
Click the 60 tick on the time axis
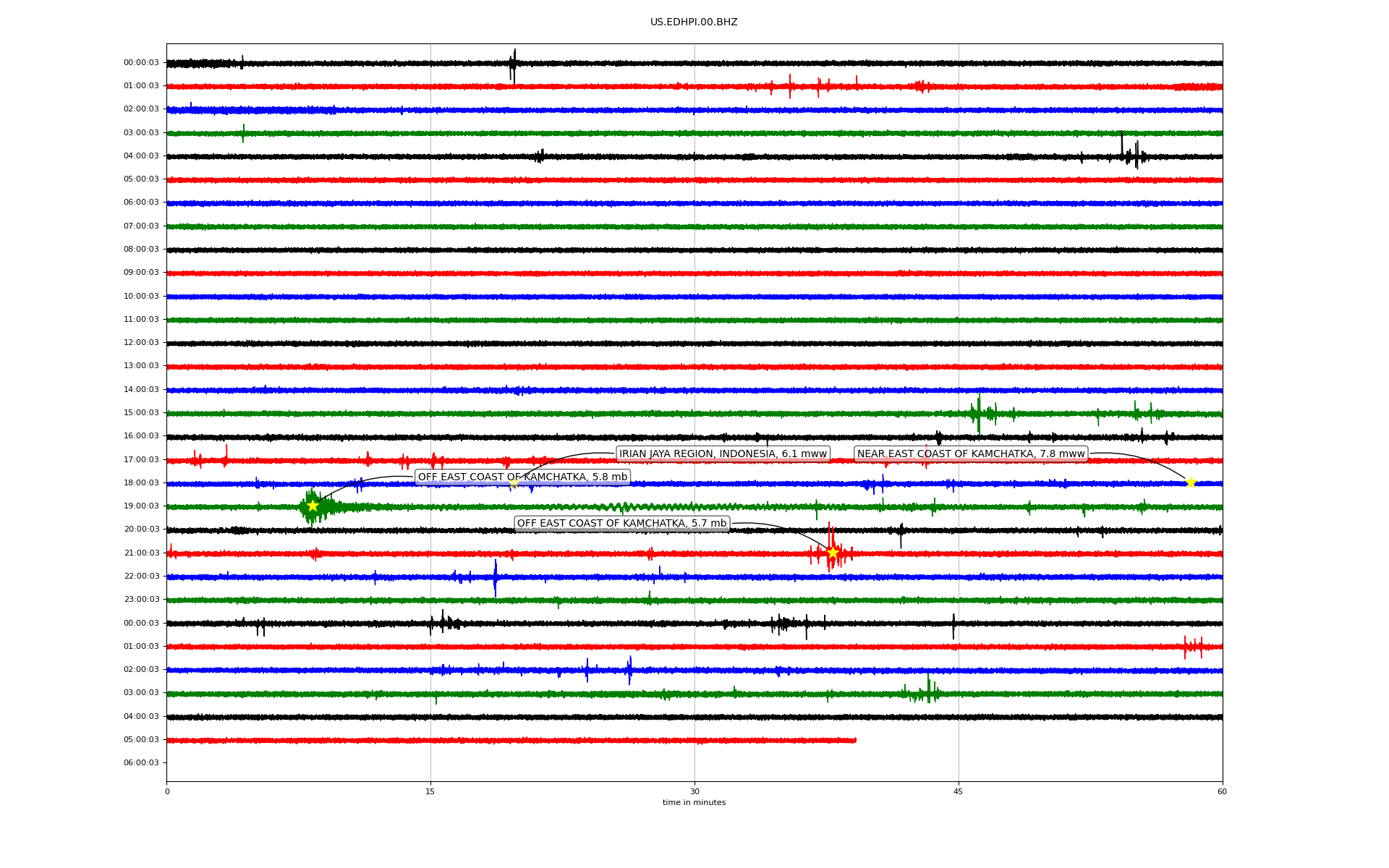pyautogui.click(x=1222, y=791)
